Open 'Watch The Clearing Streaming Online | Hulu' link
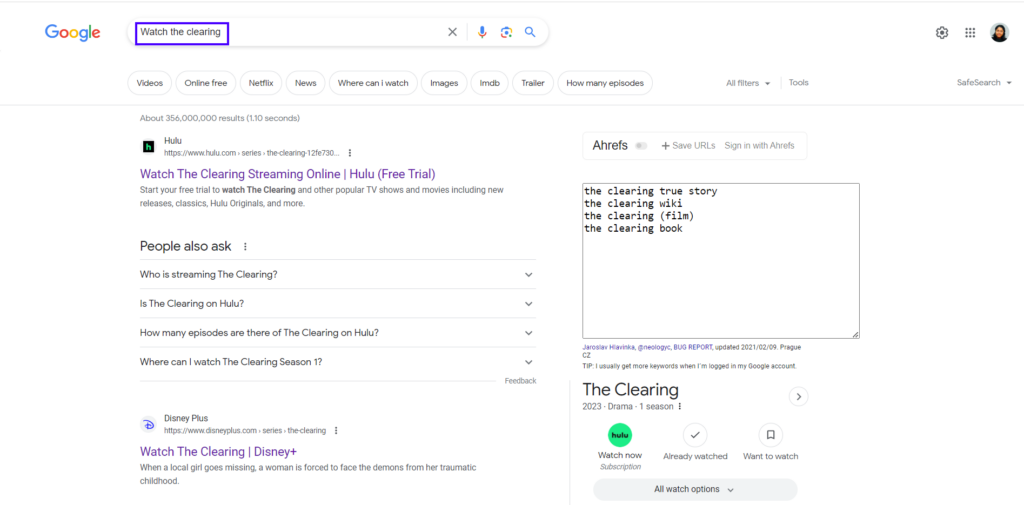The height and width of the screenshot is (505, 1024). pyautogui.click(x=287, y=174)
